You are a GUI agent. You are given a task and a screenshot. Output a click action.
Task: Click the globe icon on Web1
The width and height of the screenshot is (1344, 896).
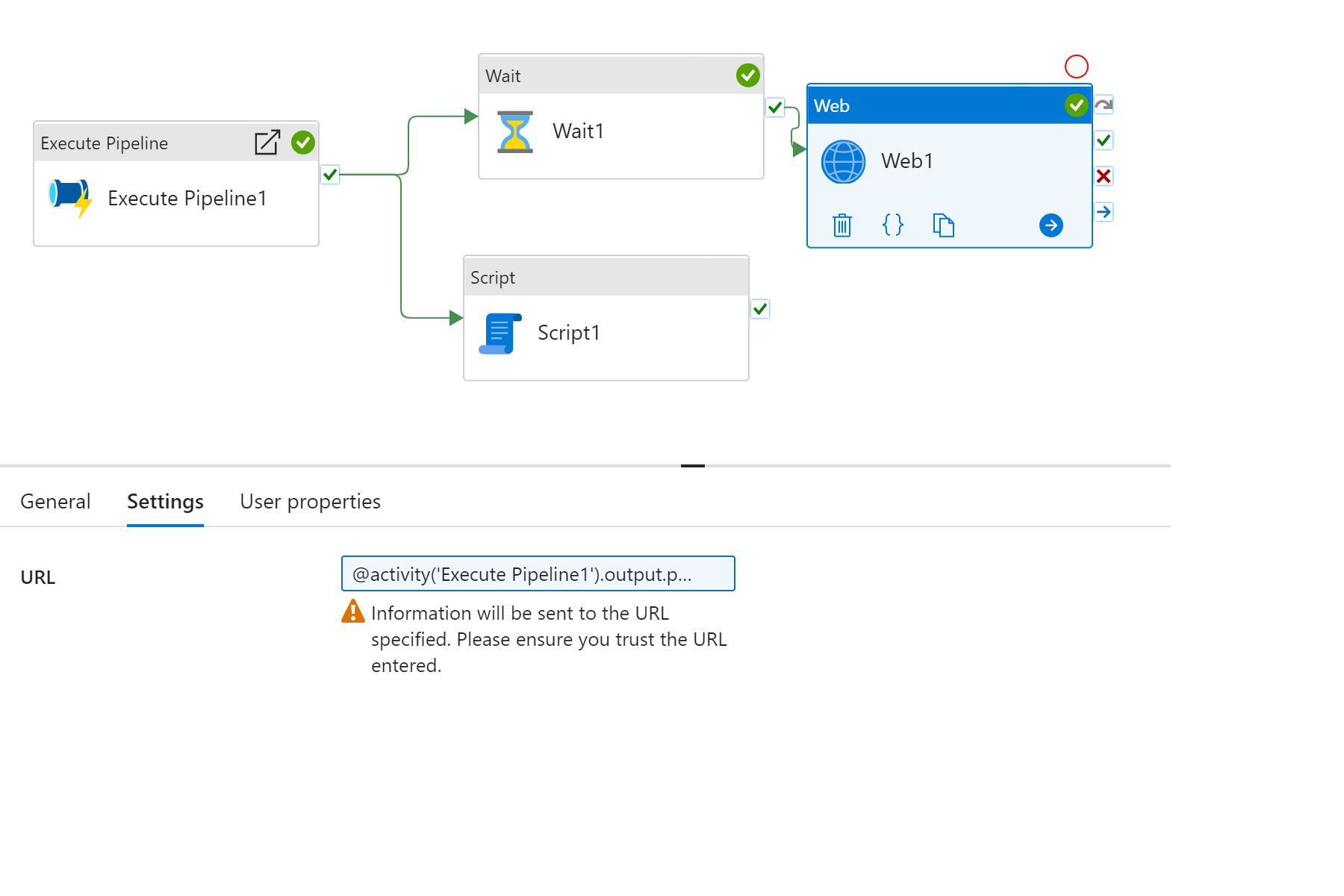[x=842, y=161]
